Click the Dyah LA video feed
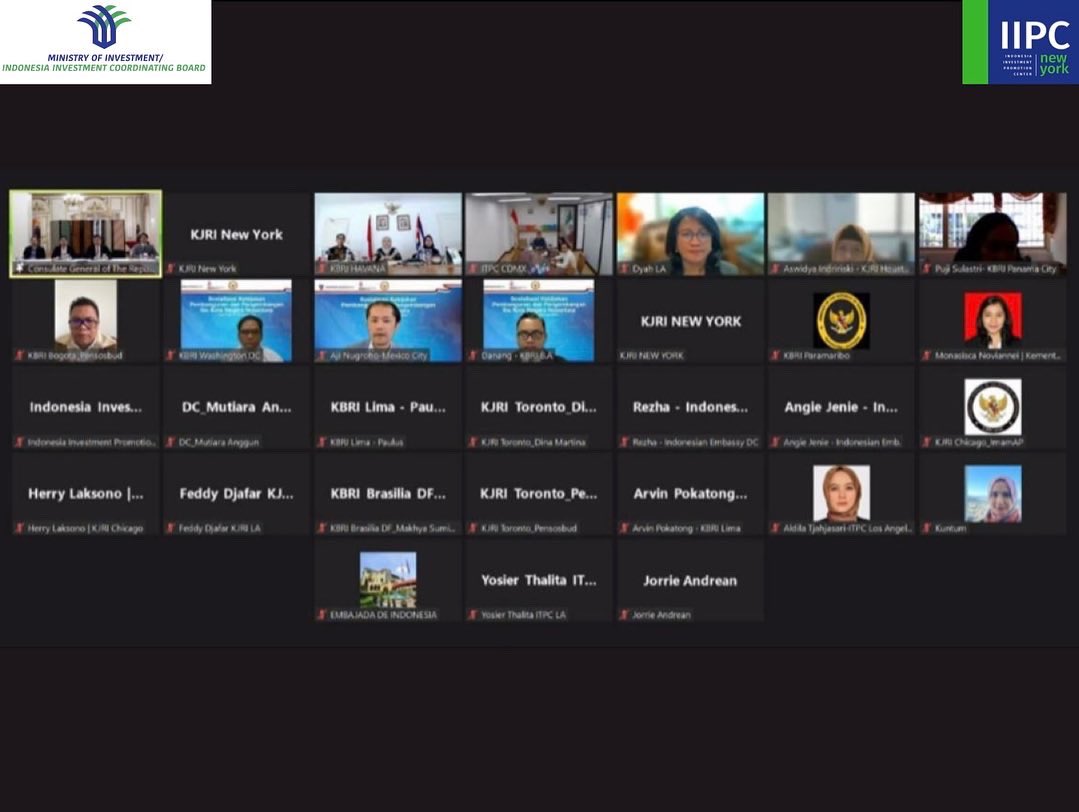 coord(690,234)
